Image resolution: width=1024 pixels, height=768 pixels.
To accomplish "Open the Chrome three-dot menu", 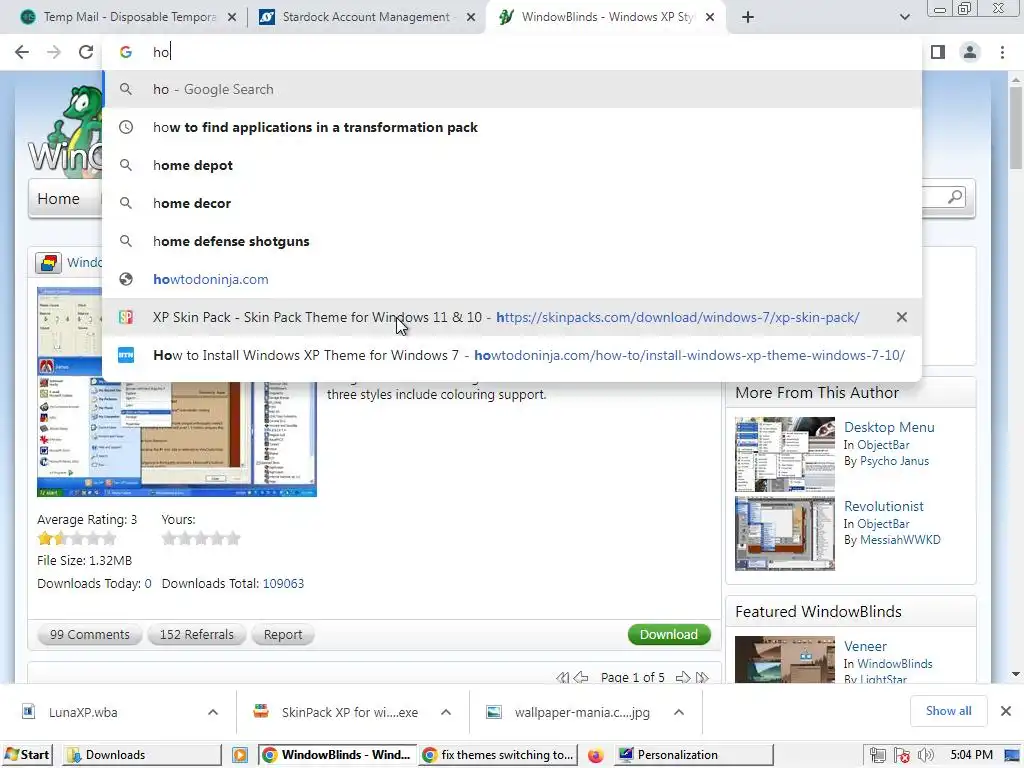I will (1002, 52).
